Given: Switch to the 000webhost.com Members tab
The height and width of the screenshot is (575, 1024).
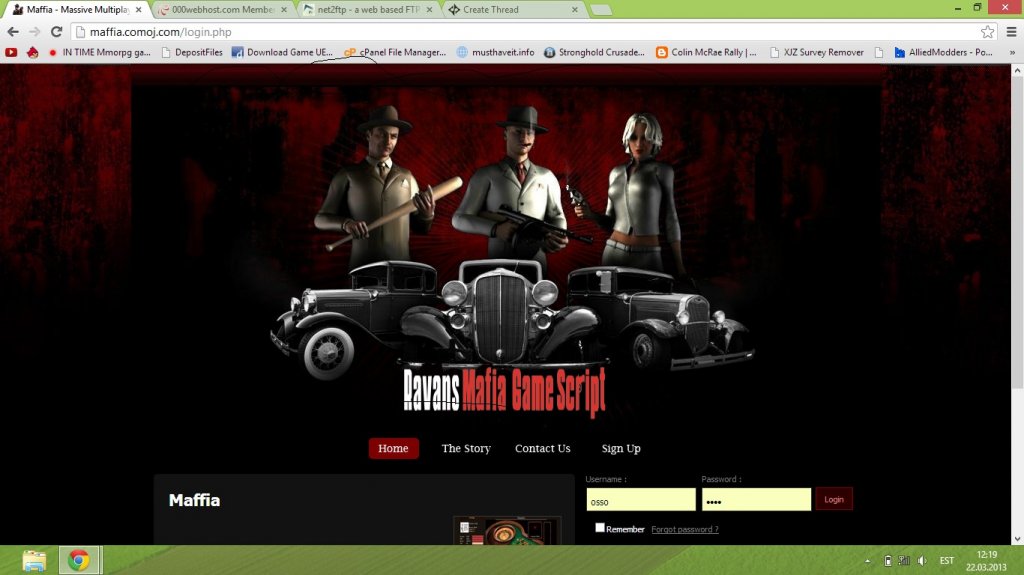Looking at the screenshot, I should point(222,10).
